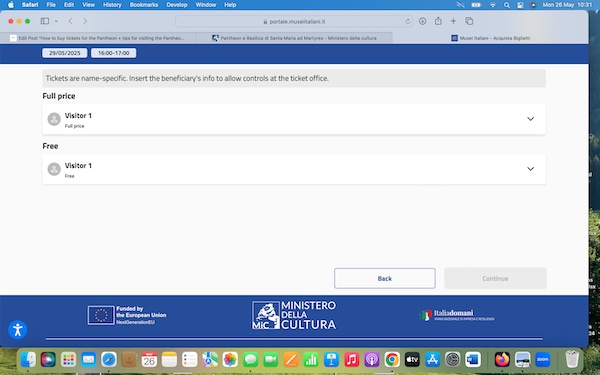
Task: Click the Share icon in Safari toolbar
Action: (x=438, y=21)
